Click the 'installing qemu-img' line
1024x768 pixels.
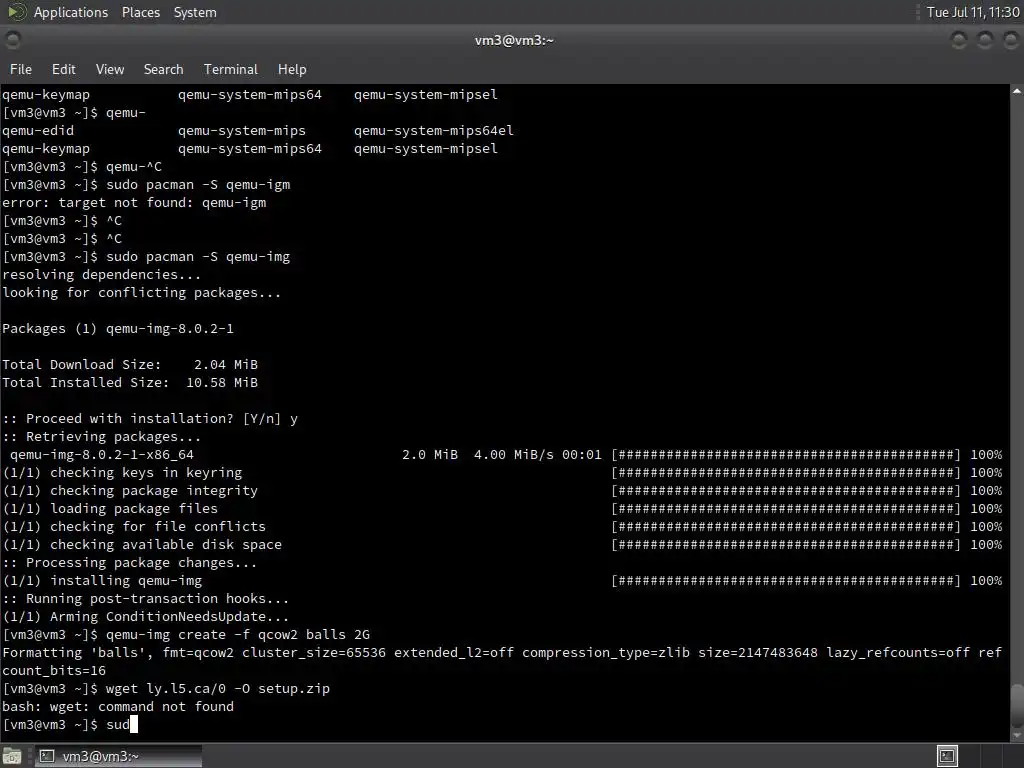[102, 581]
